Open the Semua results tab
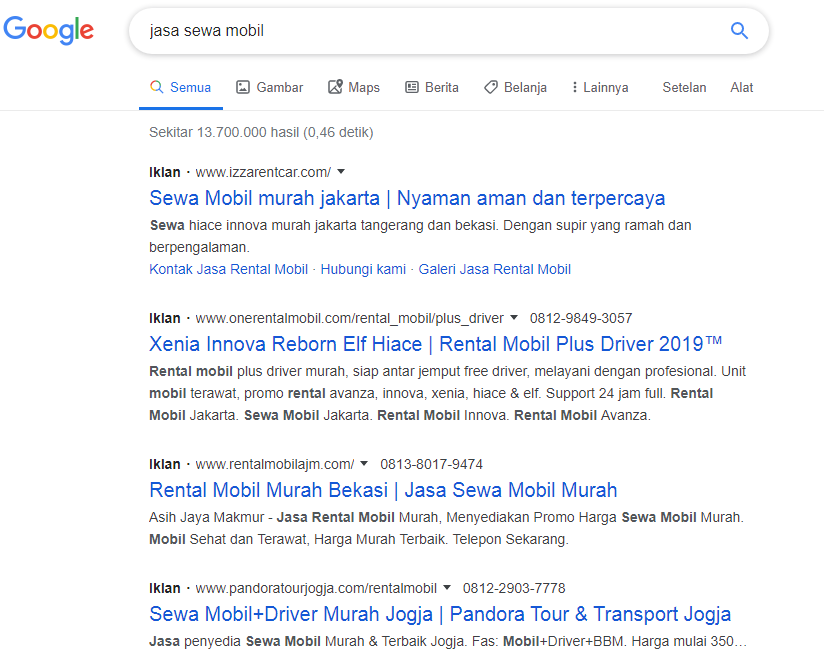 click(181, 87)
